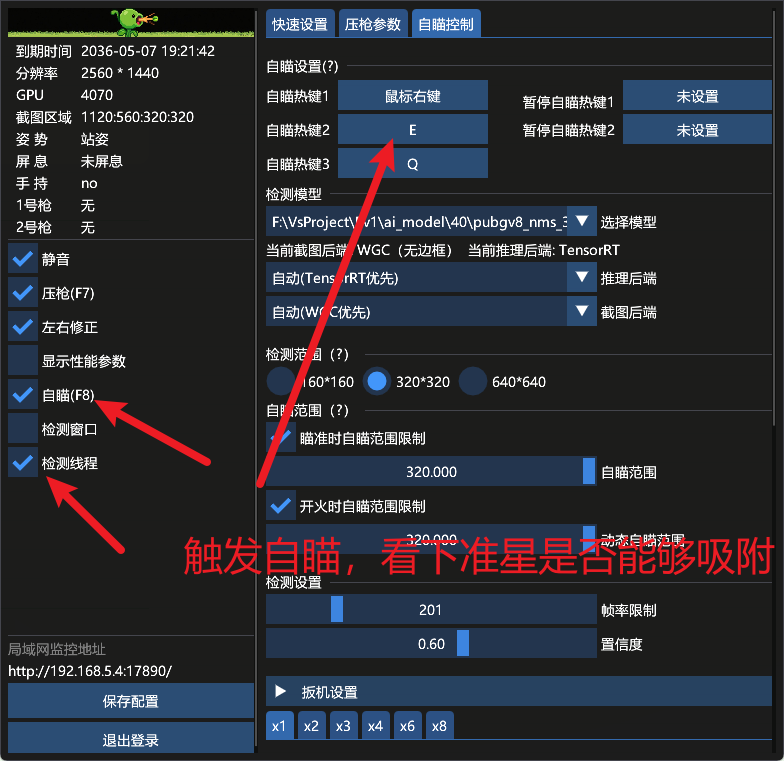Click the expiry time 2036-05-07 19:21:42
This screenshot has height=761, width=784.
148,51
